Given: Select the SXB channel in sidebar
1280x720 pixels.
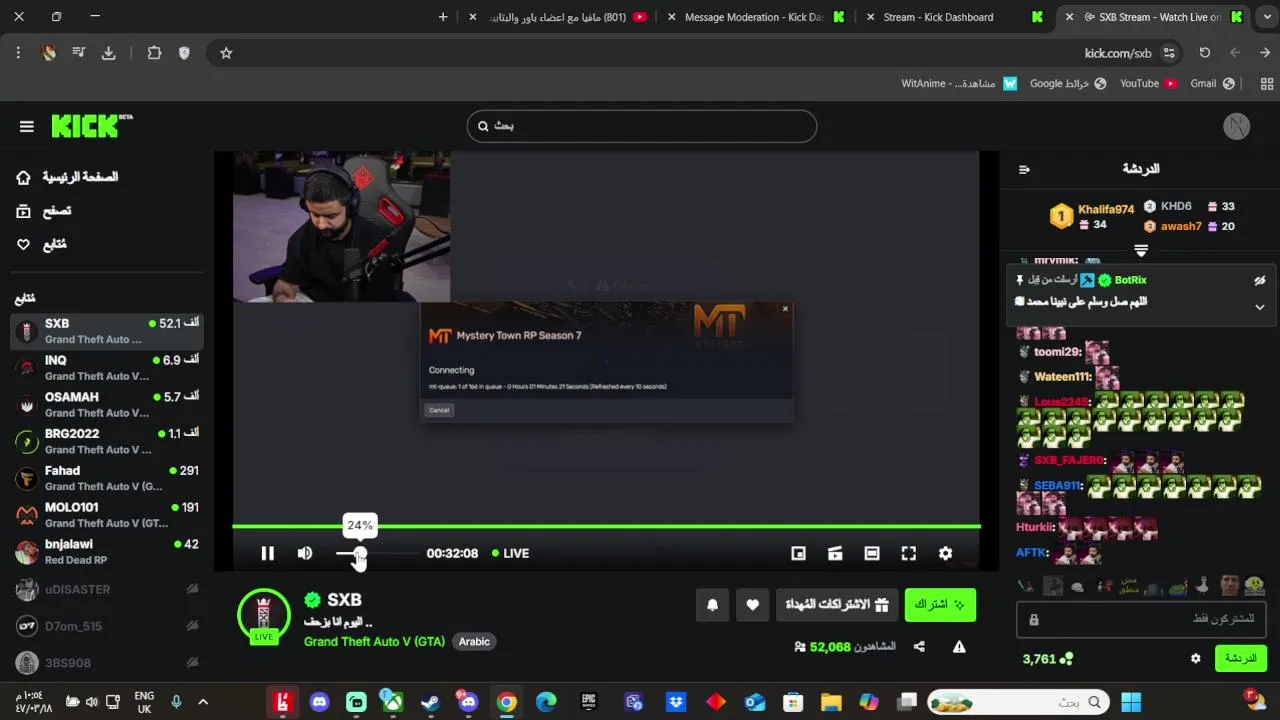Looking at the screenshot, I should 107,331.
